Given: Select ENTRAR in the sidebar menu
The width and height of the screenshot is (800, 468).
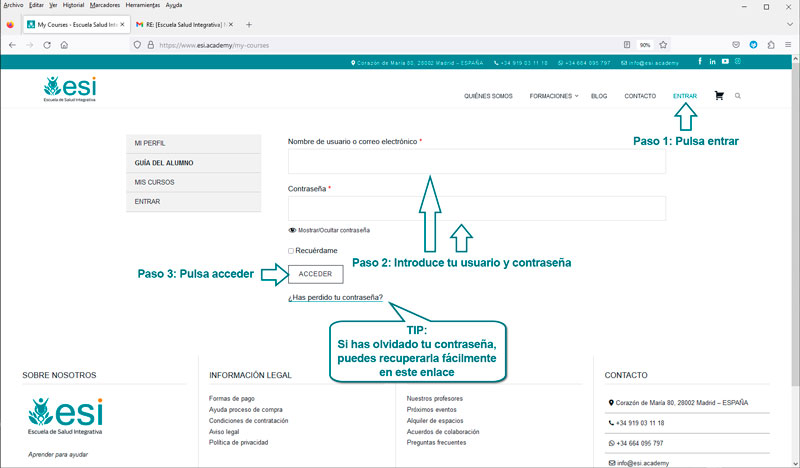Looking at the screenshot, I should pos(193,202).
